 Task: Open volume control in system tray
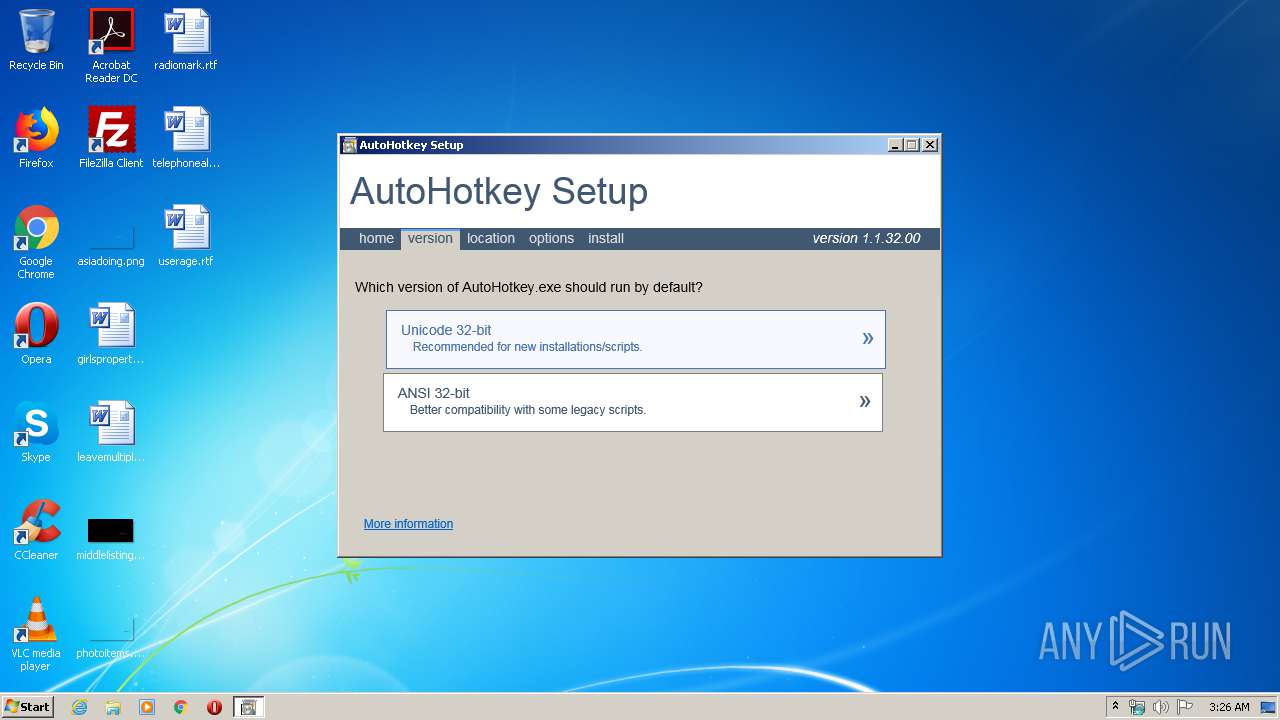tap(1160, 707)
